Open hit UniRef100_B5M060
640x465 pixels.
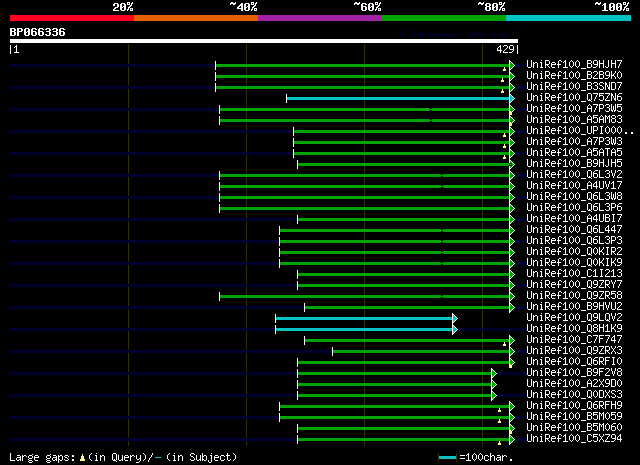coord(574,428)
